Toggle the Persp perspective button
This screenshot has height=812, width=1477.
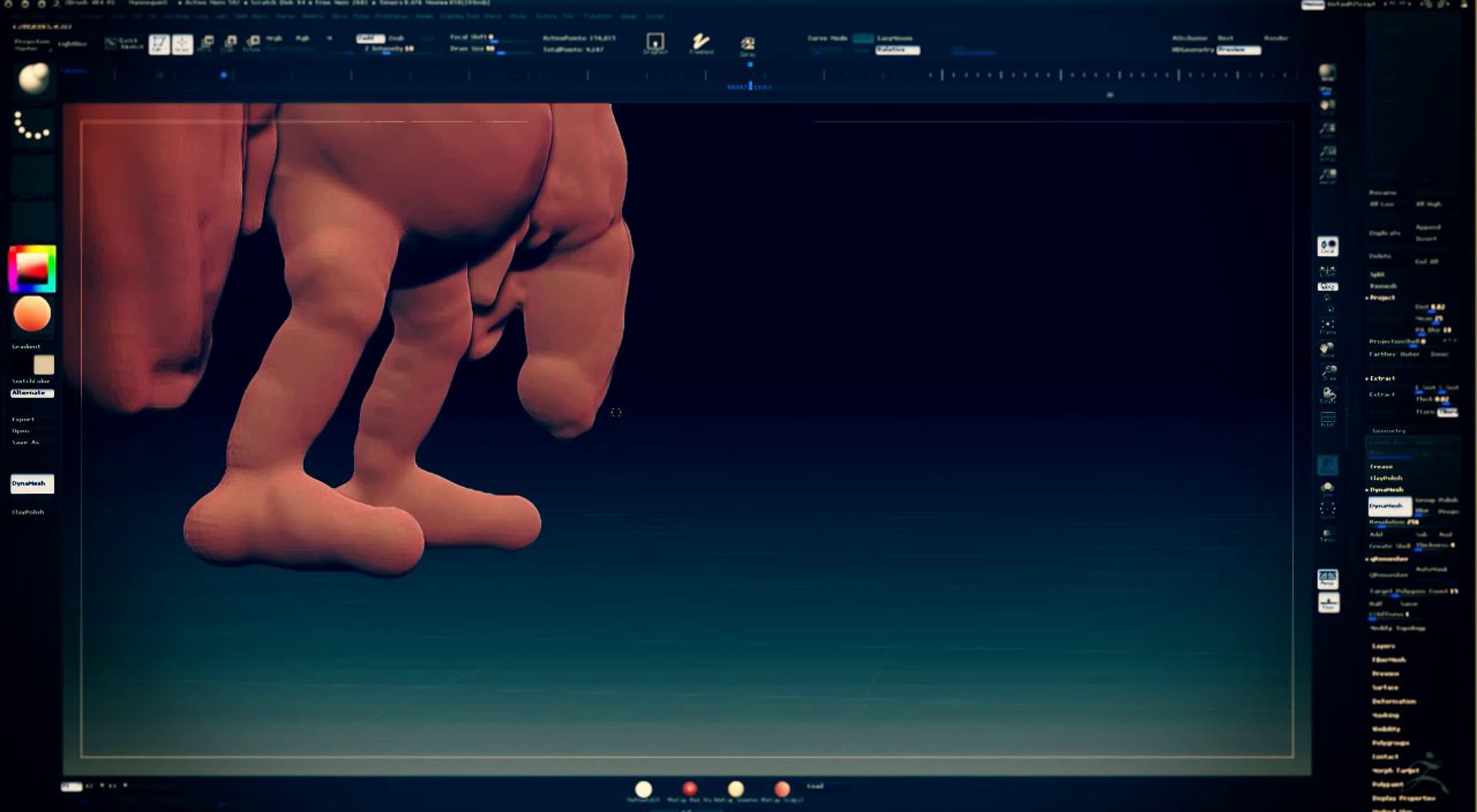[x=1327, y=578]
